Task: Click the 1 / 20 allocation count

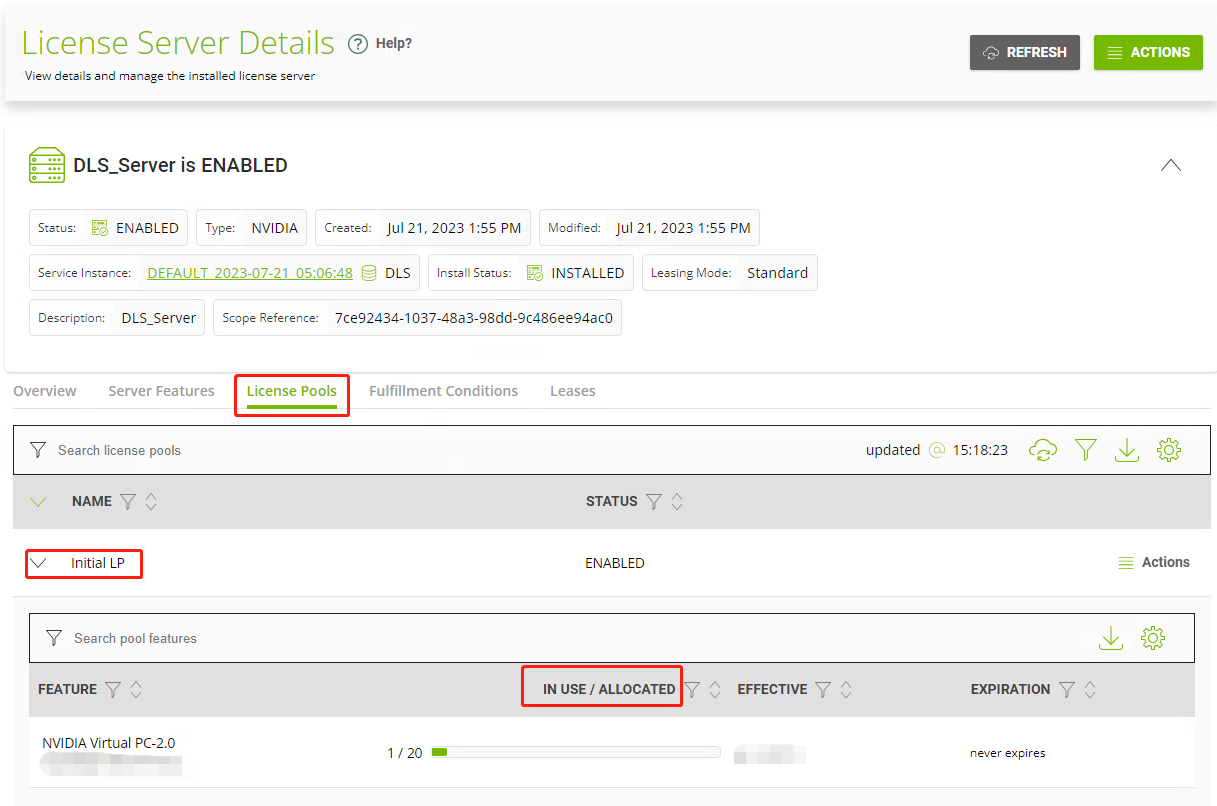Action: 405,753
